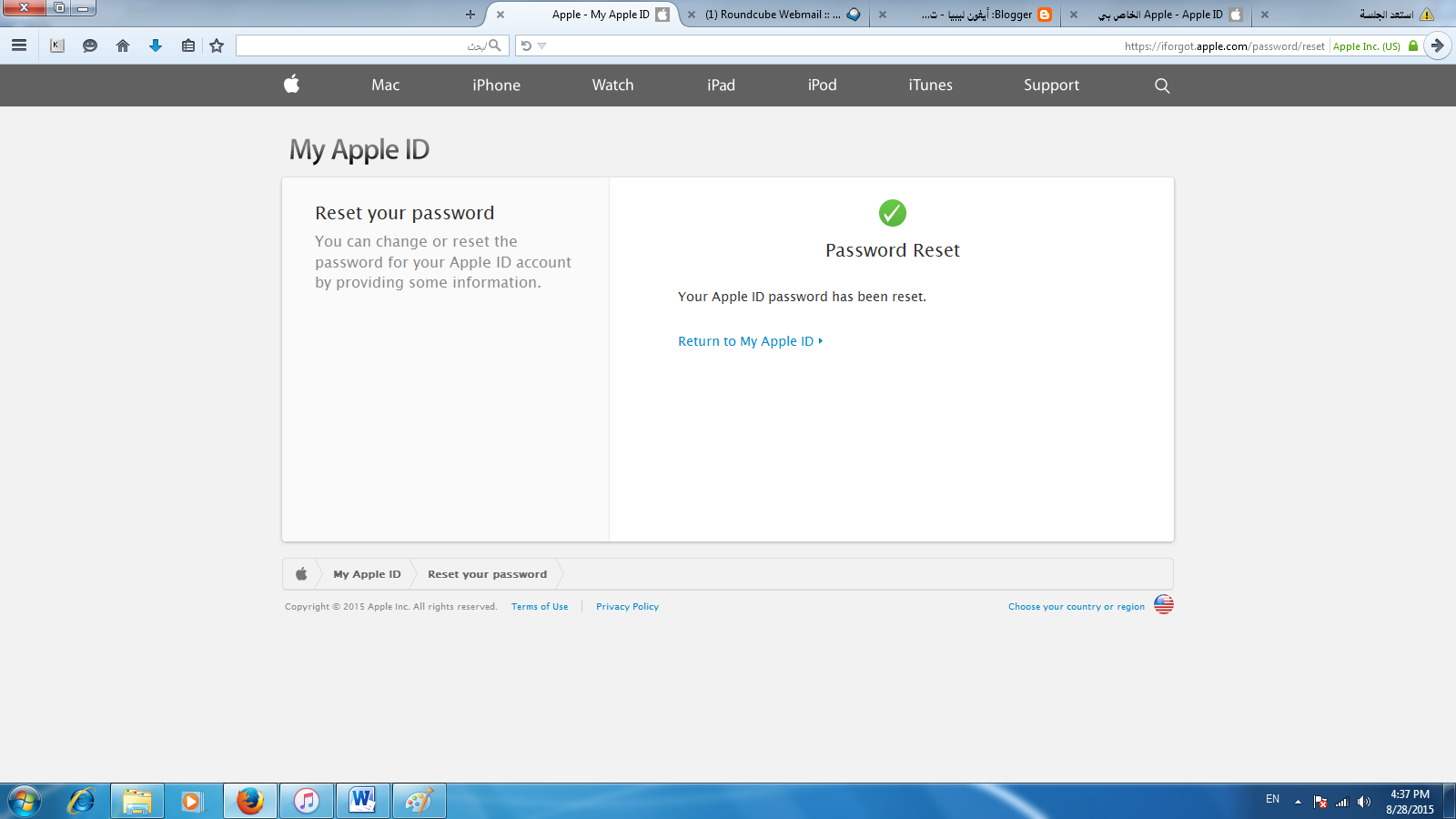Click Choose your country or region link
The height and width of the screenshot is (819, 1456).
1077,607
